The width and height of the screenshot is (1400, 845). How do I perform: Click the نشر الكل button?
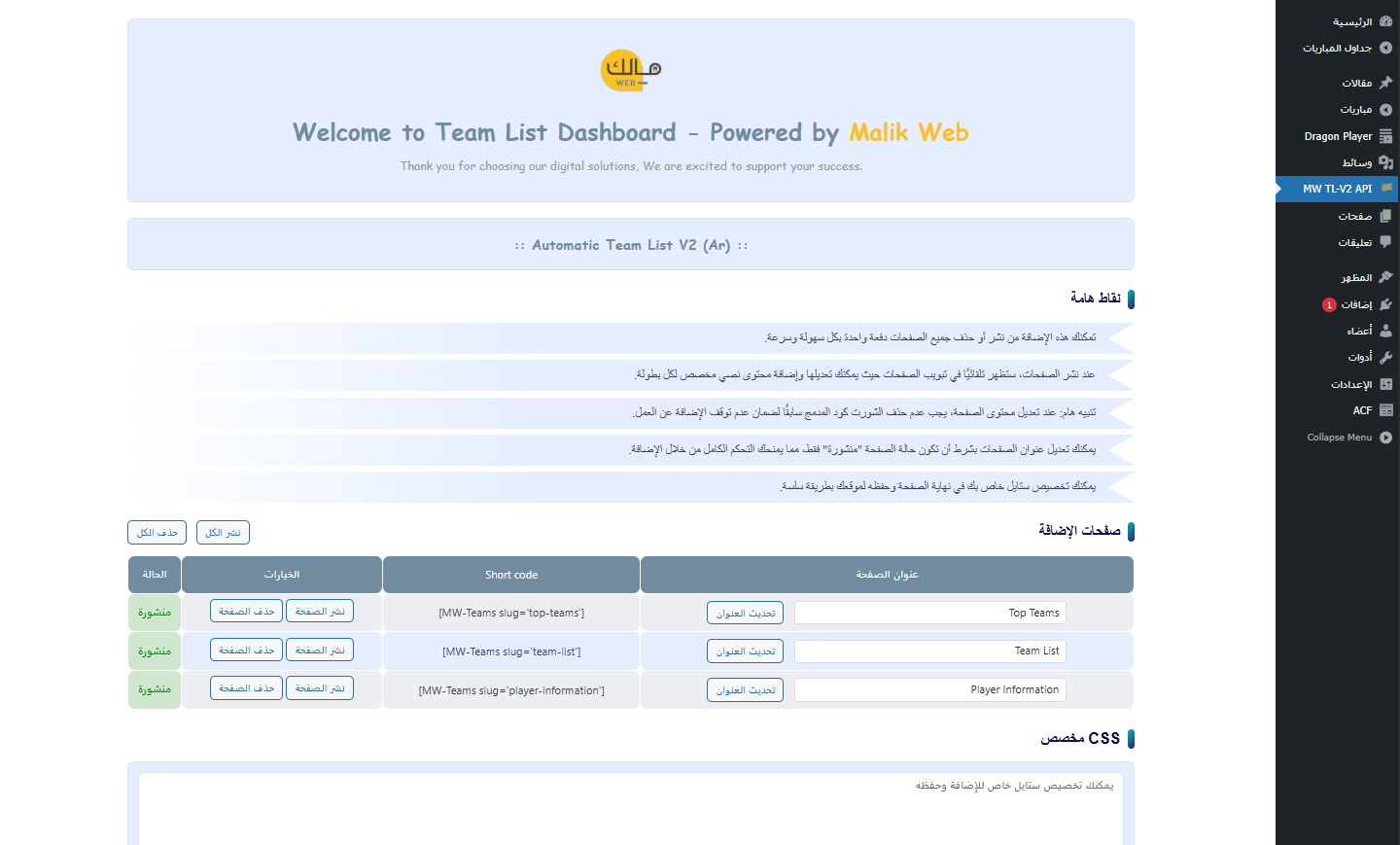(x=223, y=533)
